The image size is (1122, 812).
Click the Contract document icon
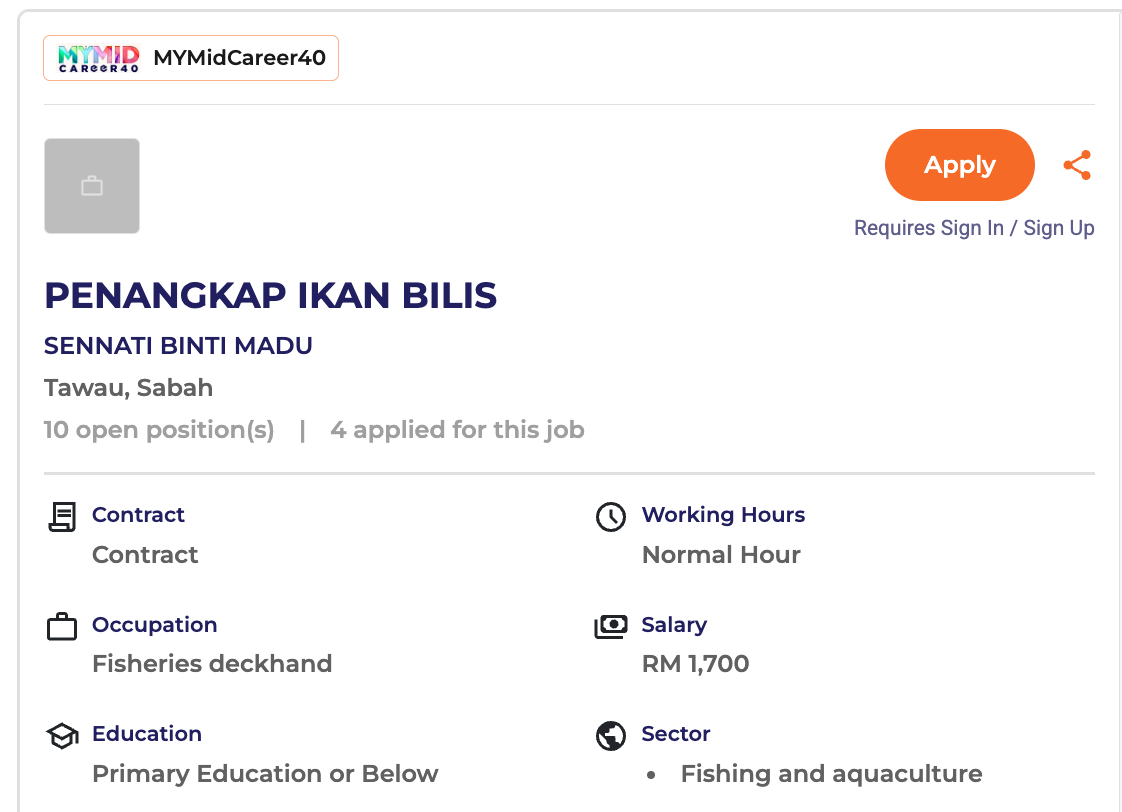click(x=62, y=517)
